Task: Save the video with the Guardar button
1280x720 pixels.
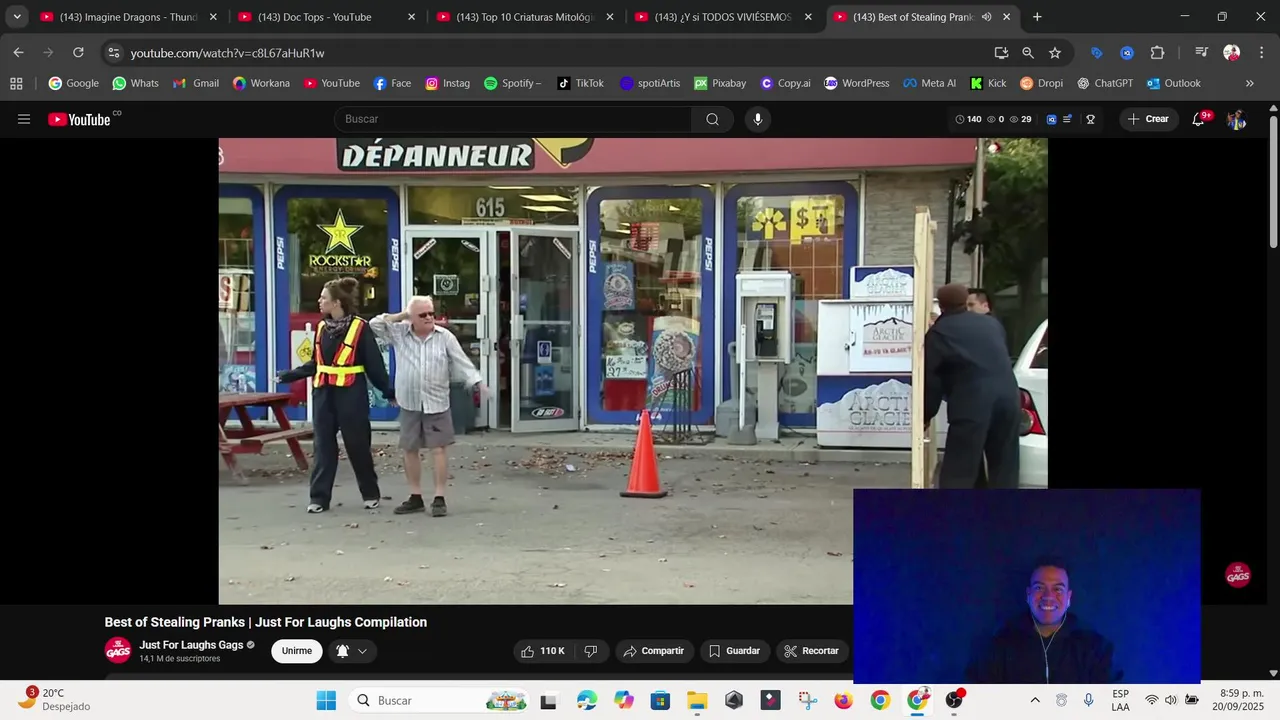Action: tap(734, 651)
